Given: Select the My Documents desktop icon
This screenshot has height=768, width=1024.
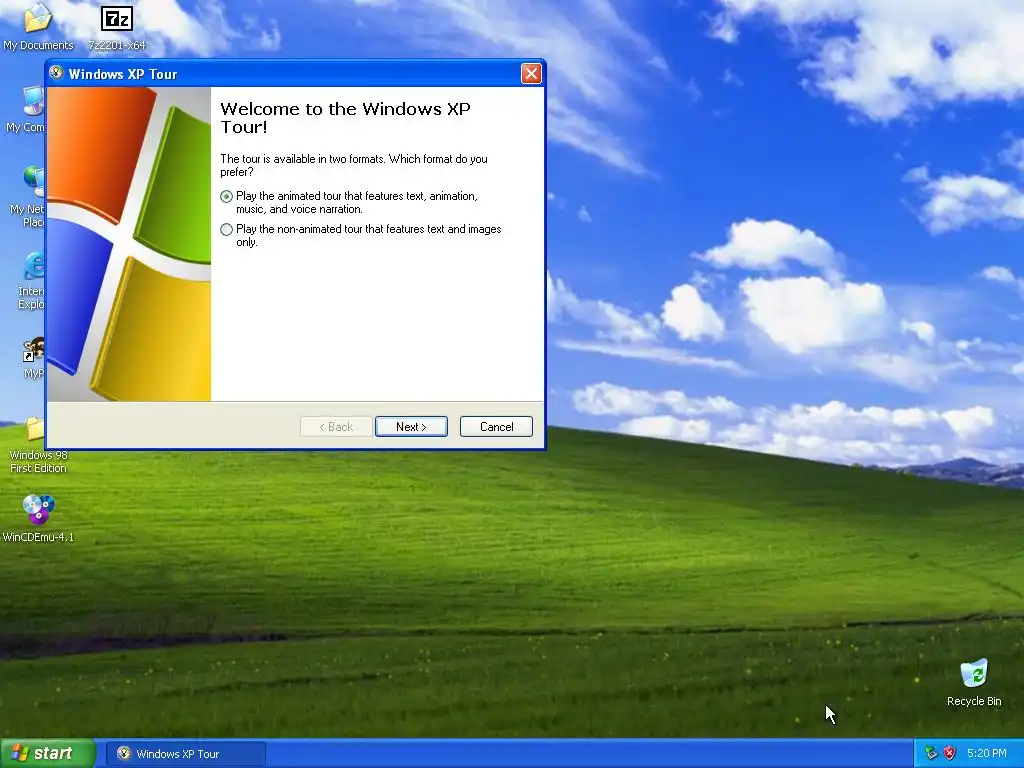Looking at the screenshot, I should click(38, 26).
